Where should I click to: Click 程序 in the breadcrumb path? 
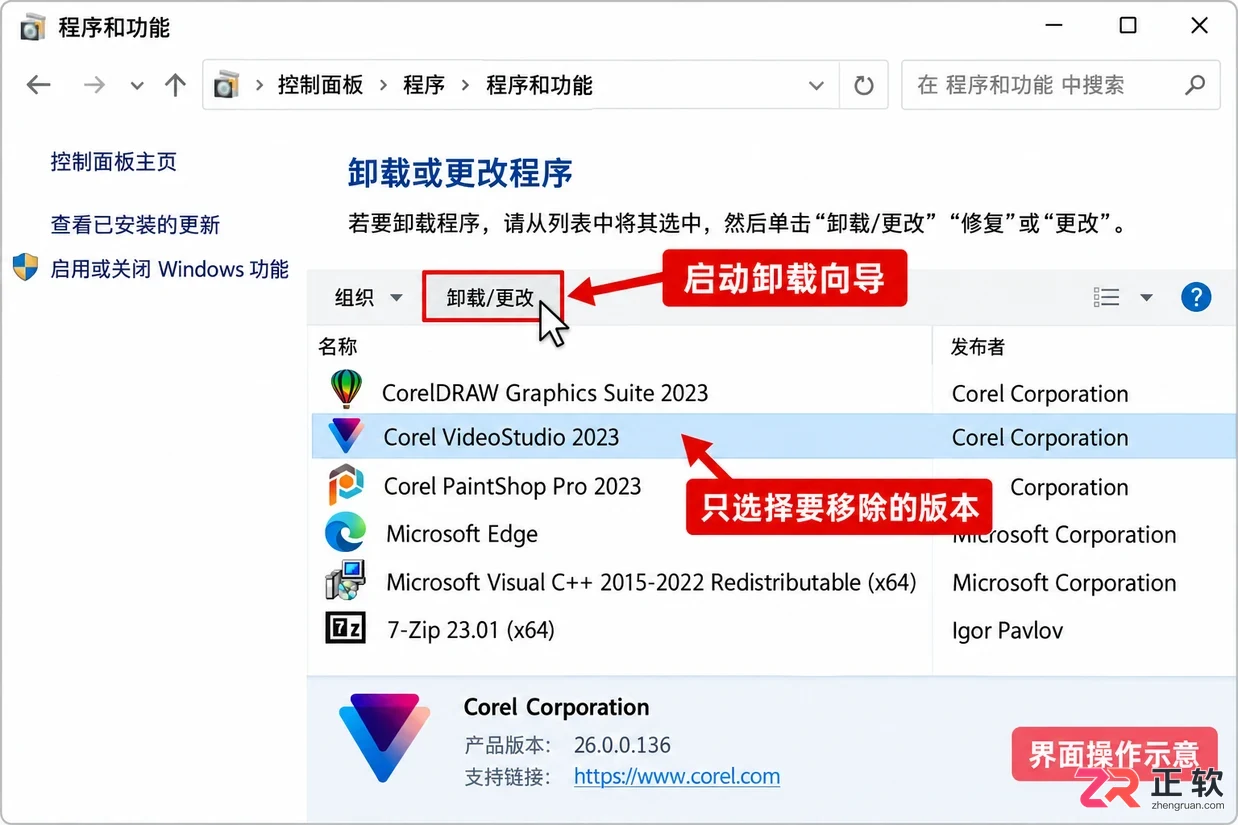tap(424, 86)
